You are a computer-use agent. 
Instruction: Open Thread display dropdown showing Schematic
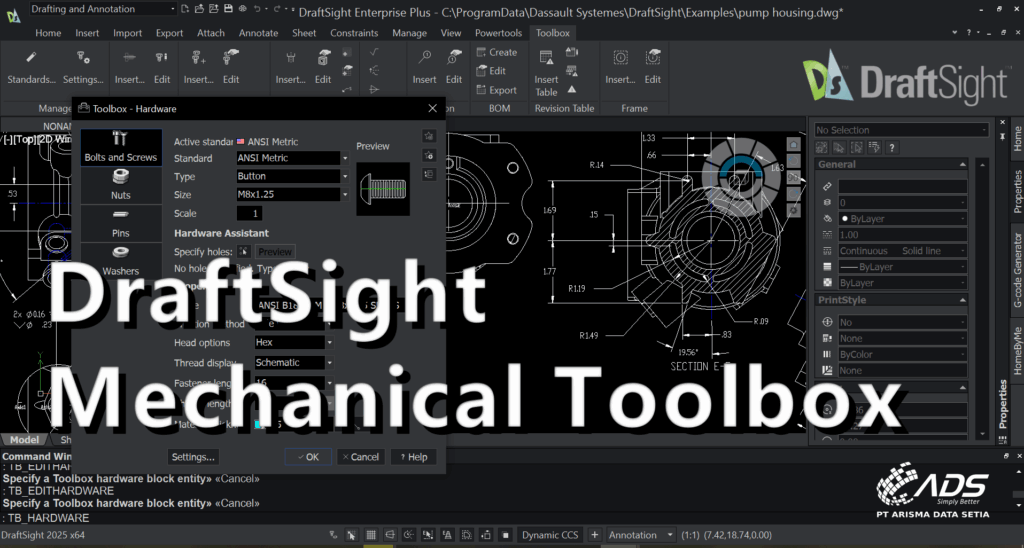pyautogui.click(x=294, y=363)
